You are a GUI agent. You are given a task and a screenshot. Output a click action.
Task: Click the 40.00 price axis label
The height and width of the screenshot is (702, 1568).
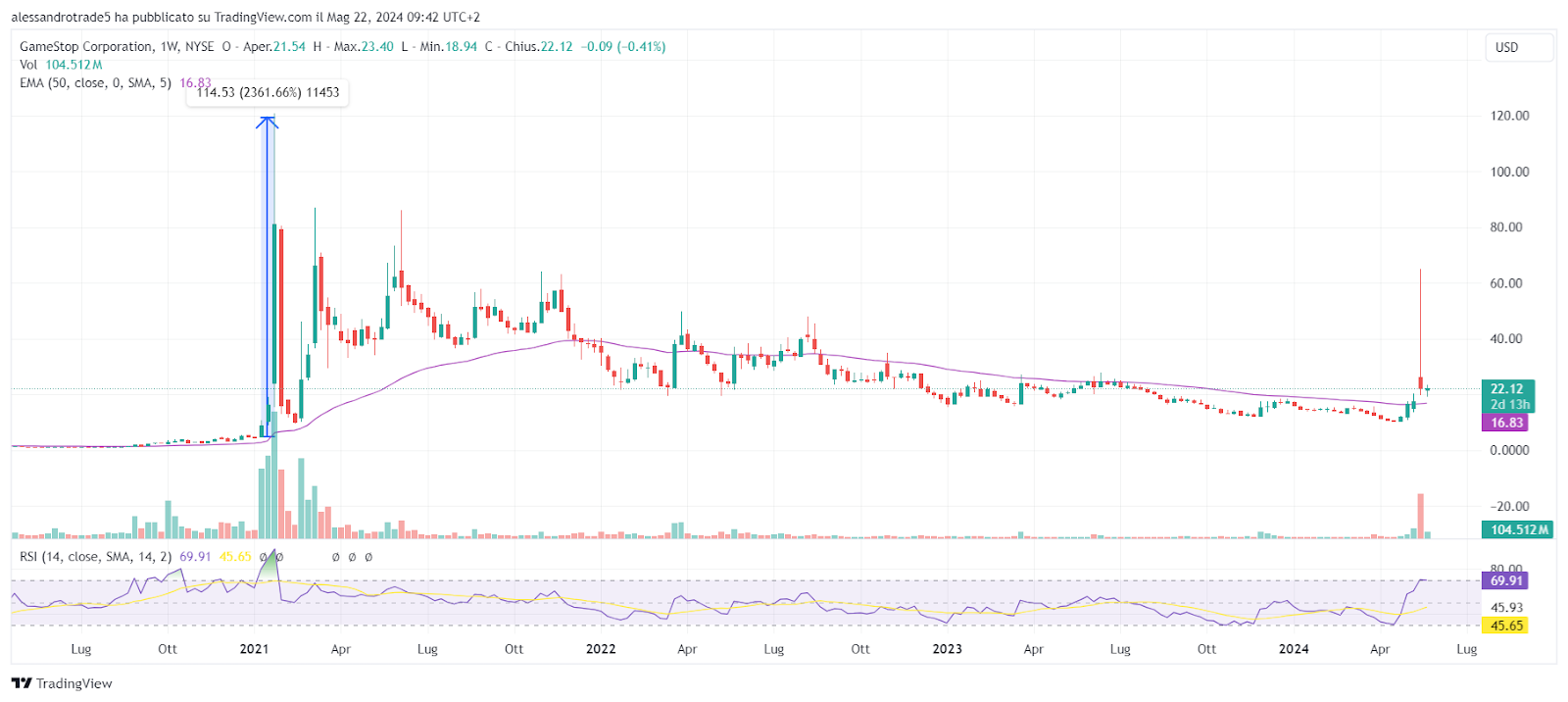pyautogui.click(x=1506, y=339)
